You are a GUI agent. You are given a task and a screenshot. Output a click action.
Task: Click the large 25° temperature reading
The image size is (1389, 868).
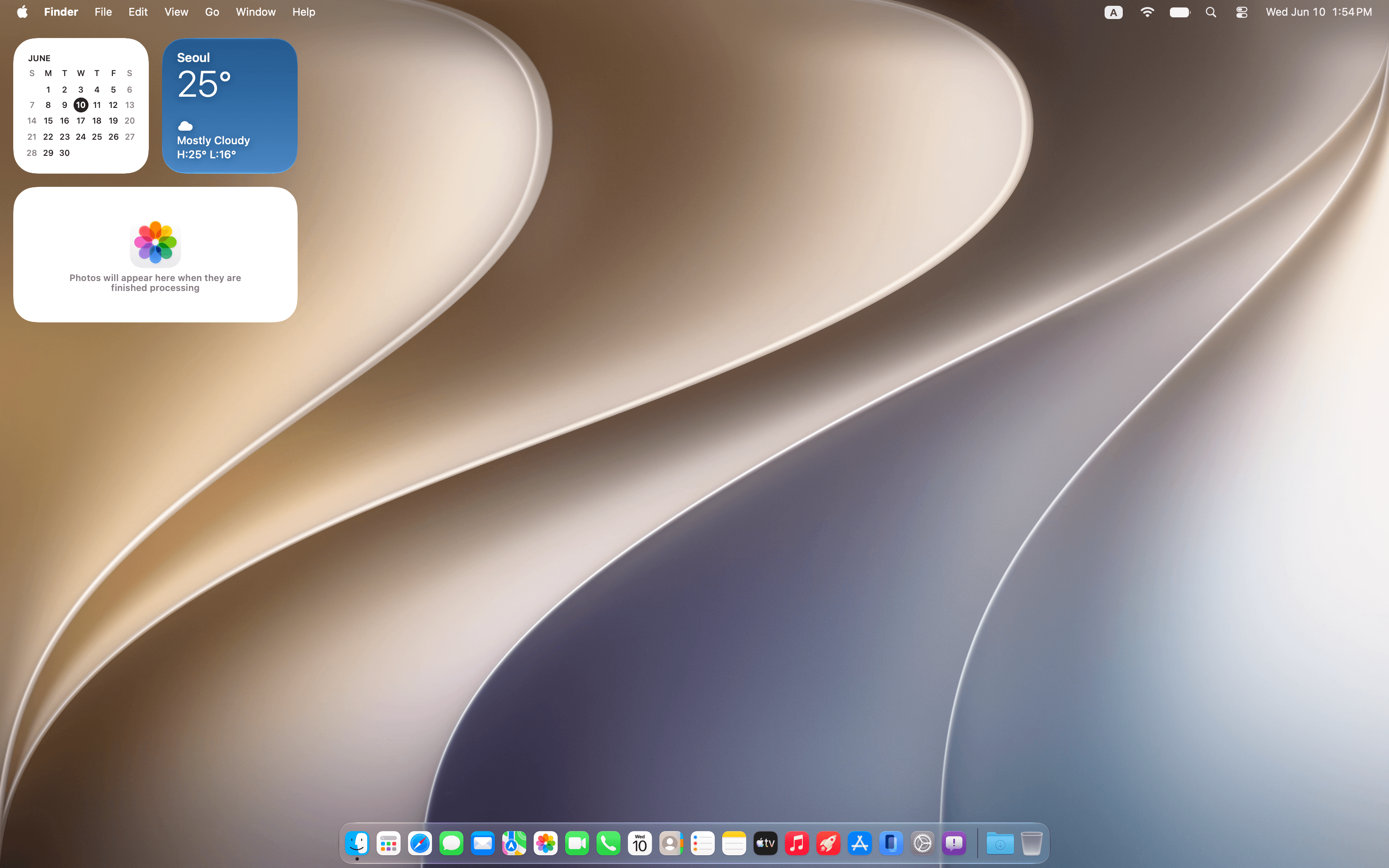click(204, 84)
